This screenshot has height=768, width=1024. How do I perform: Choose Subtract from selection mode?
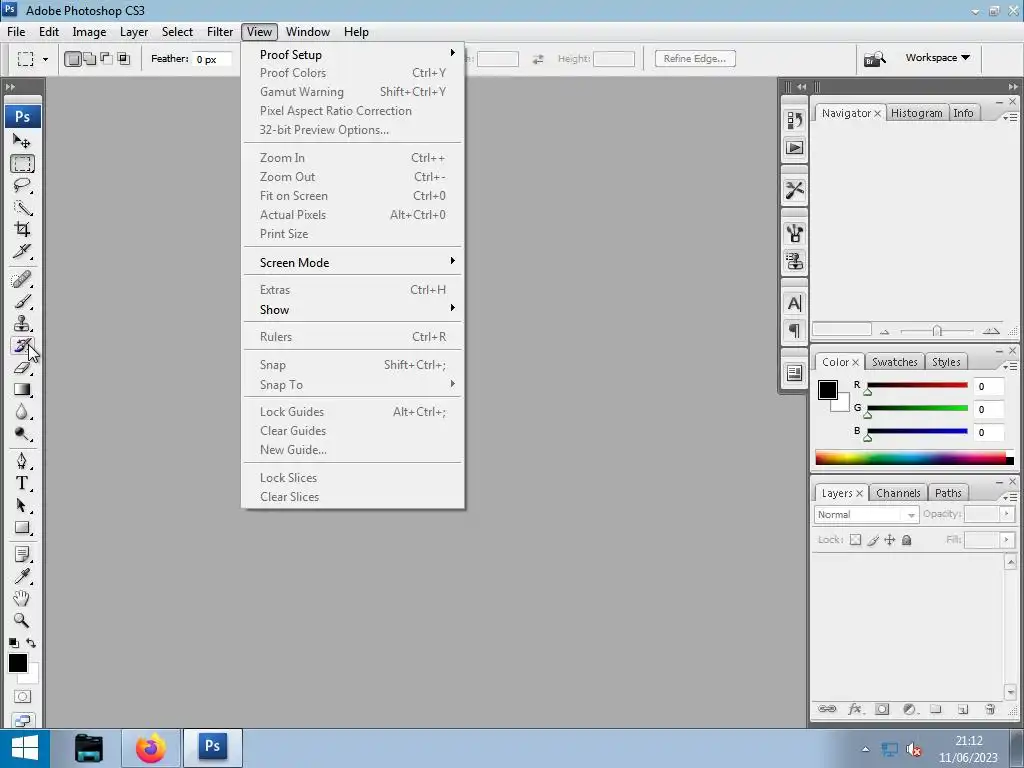(x=106, y=59)
